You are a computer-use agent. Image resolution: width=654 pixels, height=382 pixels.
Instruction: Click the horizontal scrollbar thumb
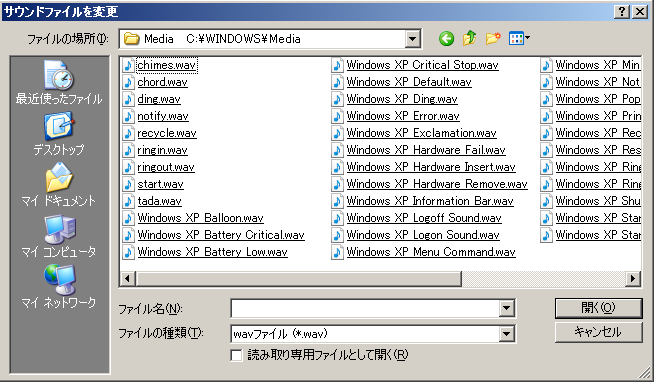click(299, 278)
